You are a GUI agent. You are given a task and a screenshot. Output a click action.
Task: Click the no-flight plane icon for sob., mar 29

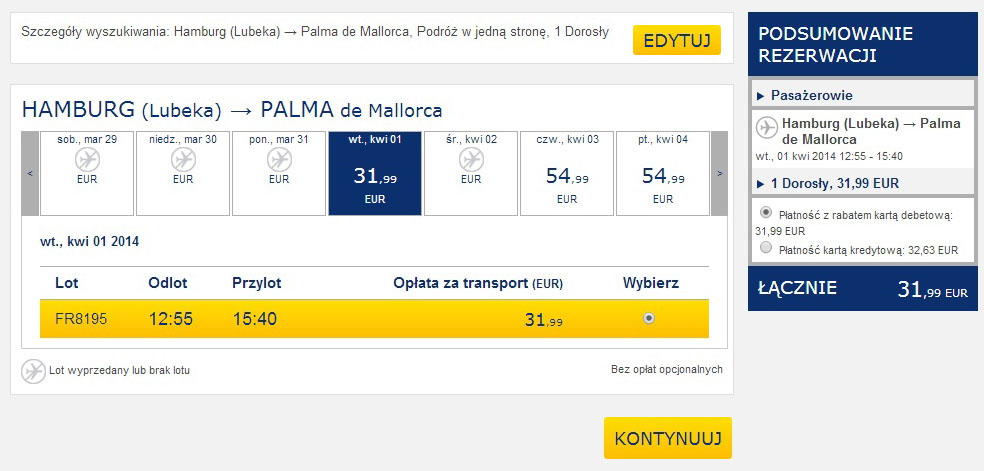(87, 160)
